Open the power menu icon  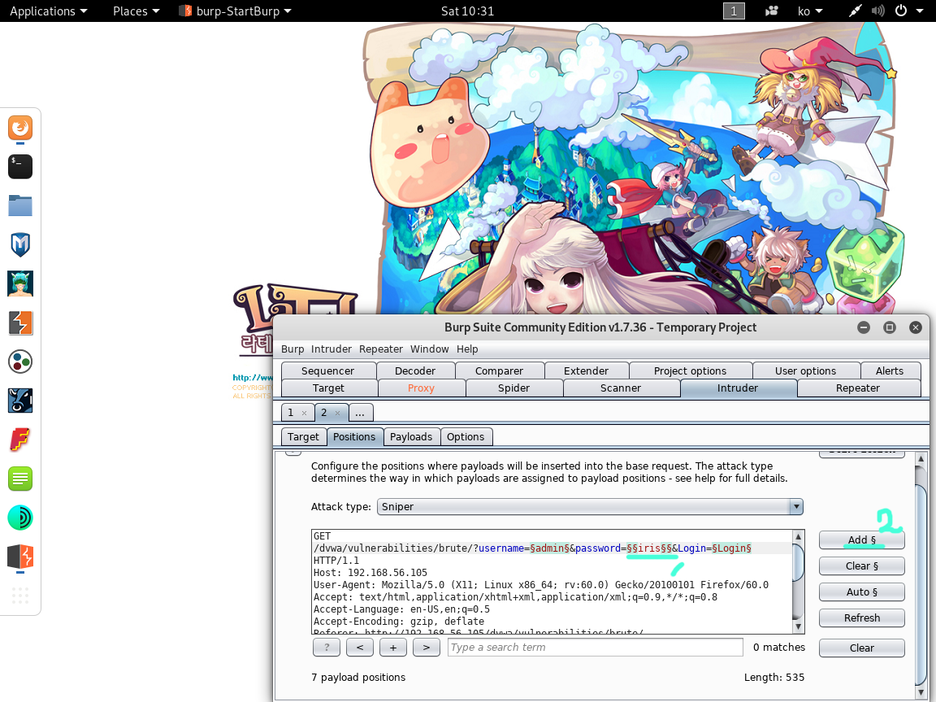click(x=901, y=11)
